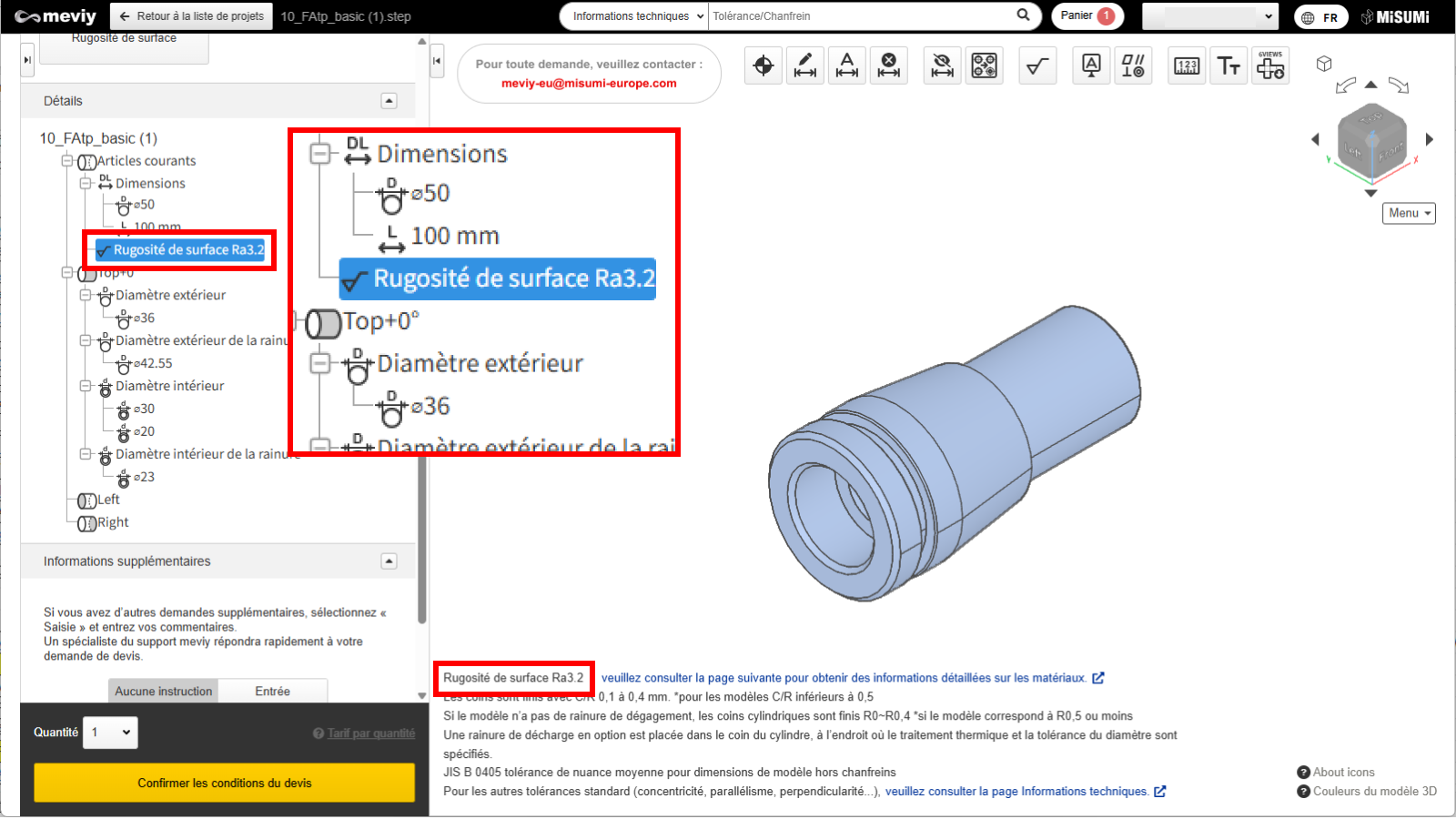This screenshot has height=819, width=1456.
Task: Switch to the Entrée option
Action: coord(272,692)
